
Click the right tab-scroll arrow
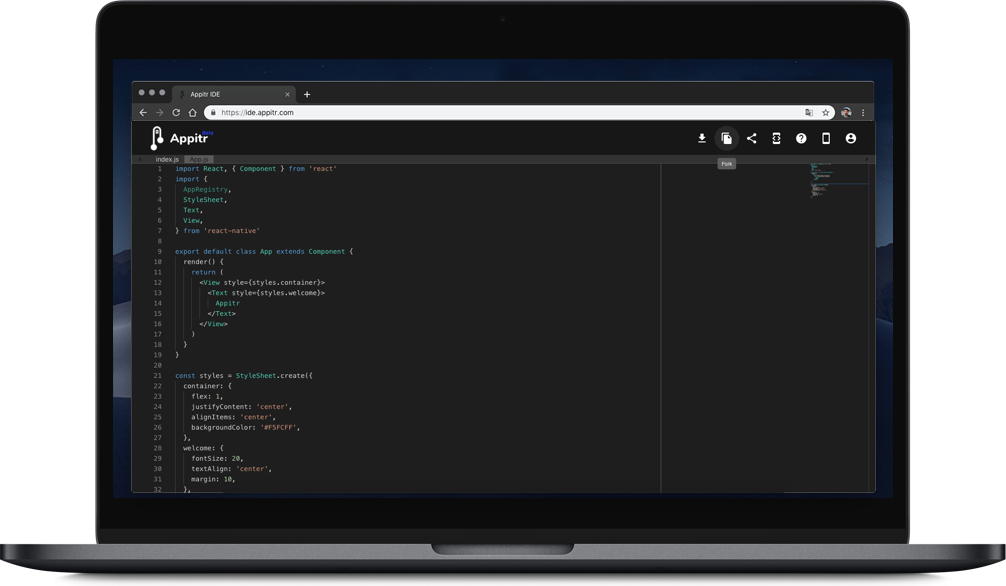tap(866, 159)
